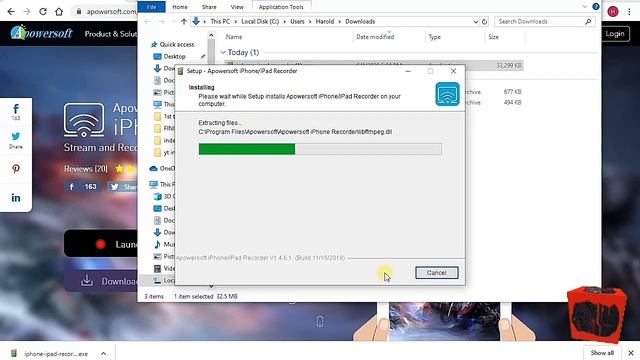Click the 'Downloads' breadcrumb segment
Image resolution: width=640 pixels, height=360 pixels.
pyautogui.click(x=360, y=22)
